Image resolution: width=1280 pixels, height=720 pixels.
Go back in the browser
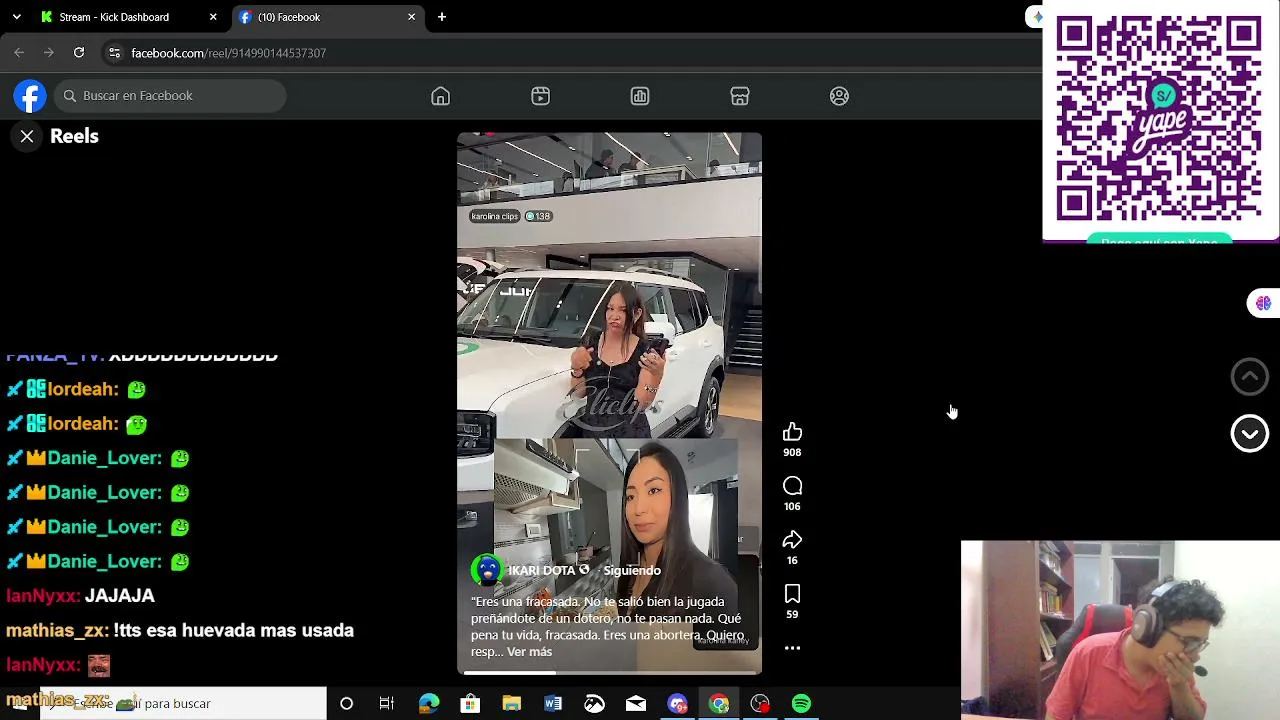coord(19,53)
